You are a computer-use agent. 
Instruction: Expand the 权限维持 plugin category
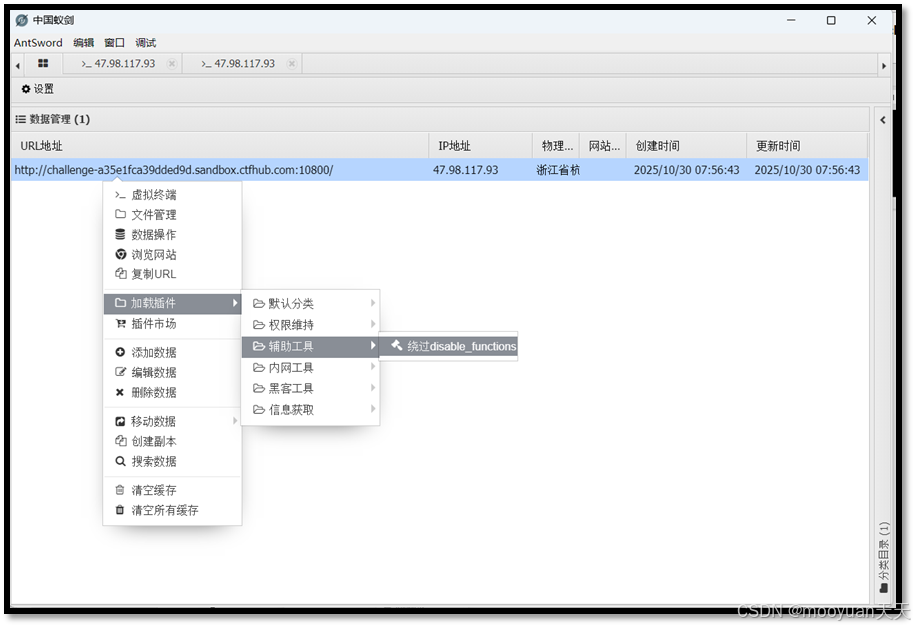(x=310, y=325)
